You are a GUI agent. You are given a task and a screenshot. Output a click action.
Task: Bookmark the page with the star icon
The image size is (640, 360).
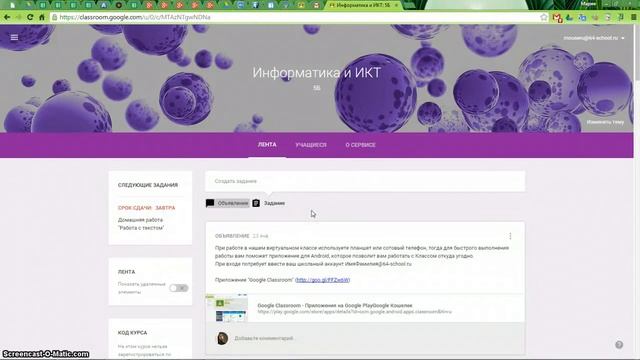point(543,17)
